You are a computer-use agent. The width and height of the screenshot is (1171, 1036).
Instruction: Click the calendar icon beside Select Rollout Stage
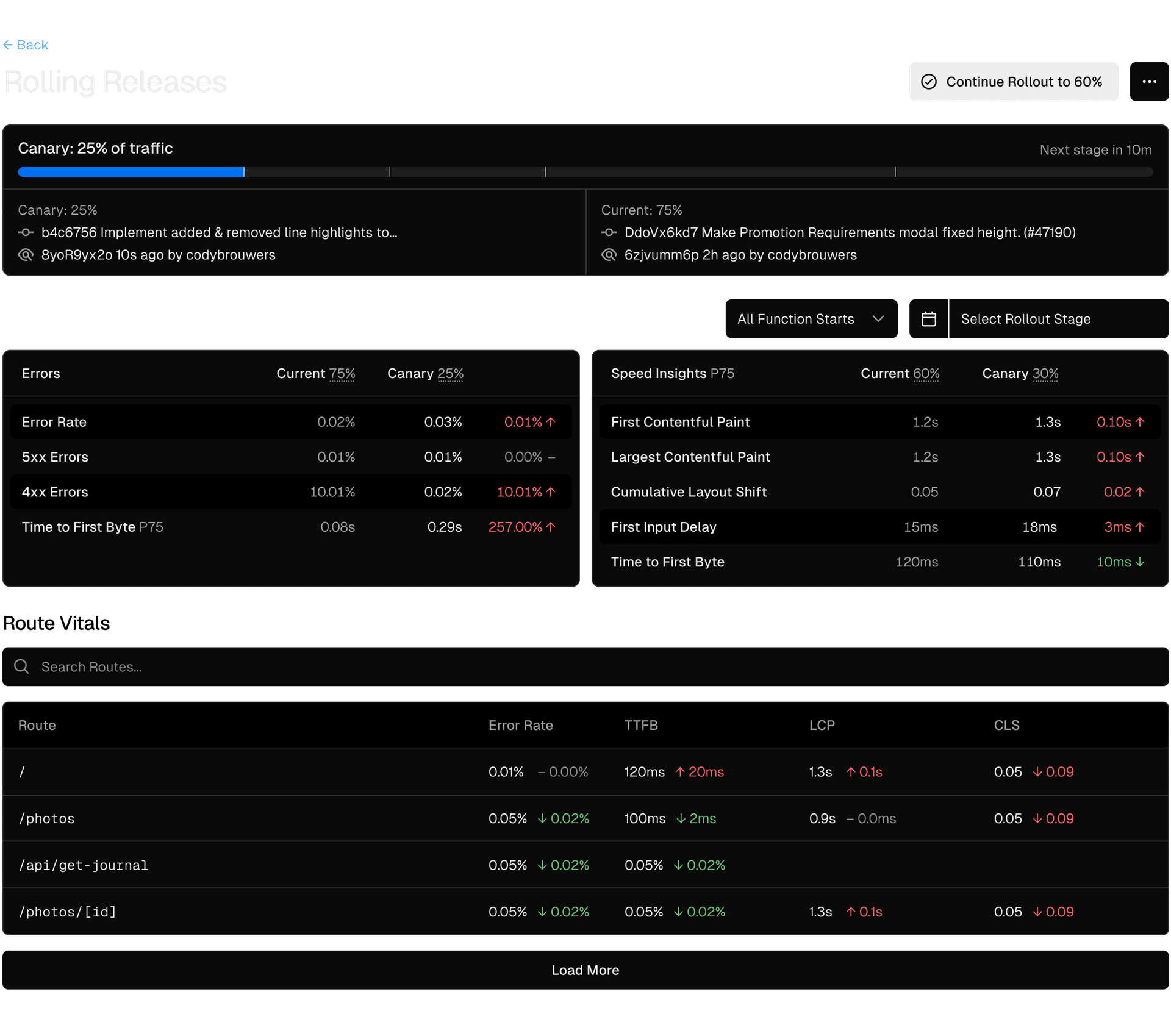(928, 319)
